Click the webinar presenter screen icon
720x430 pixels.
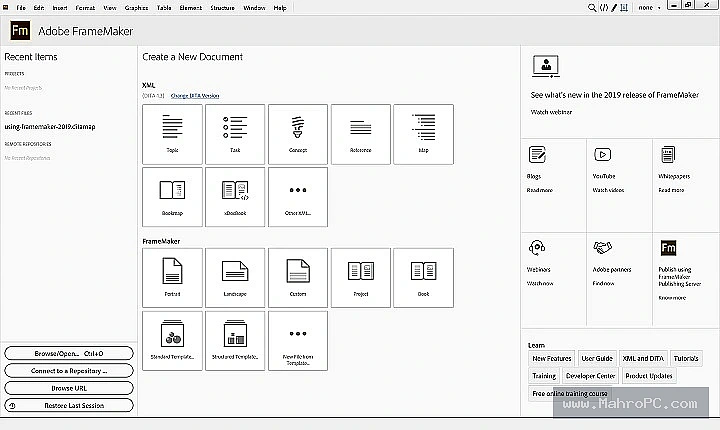pyautogui.click(x=546, y=66)
